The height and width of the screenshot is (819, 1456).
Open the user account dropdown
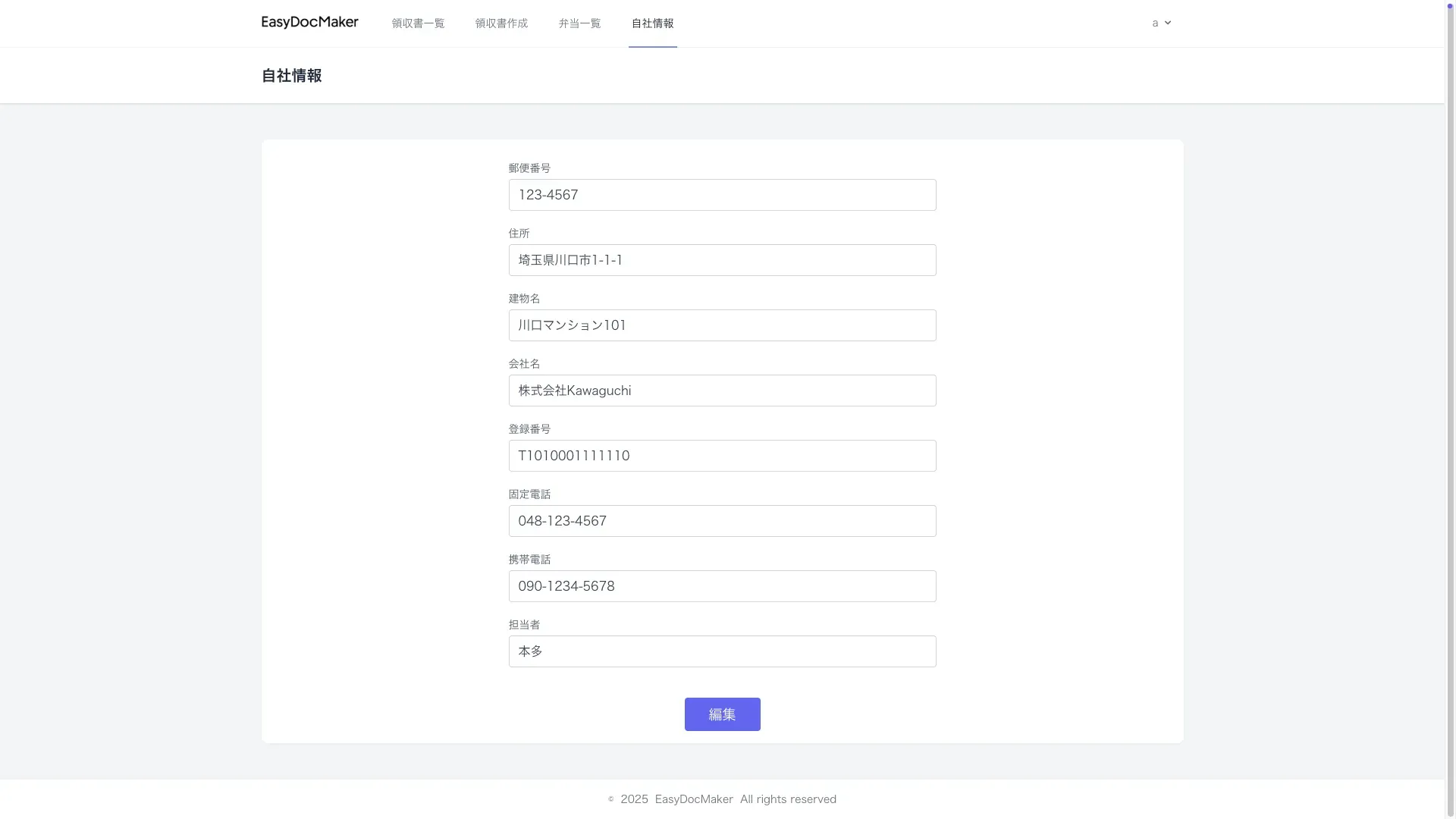(x=1161, y=24)
